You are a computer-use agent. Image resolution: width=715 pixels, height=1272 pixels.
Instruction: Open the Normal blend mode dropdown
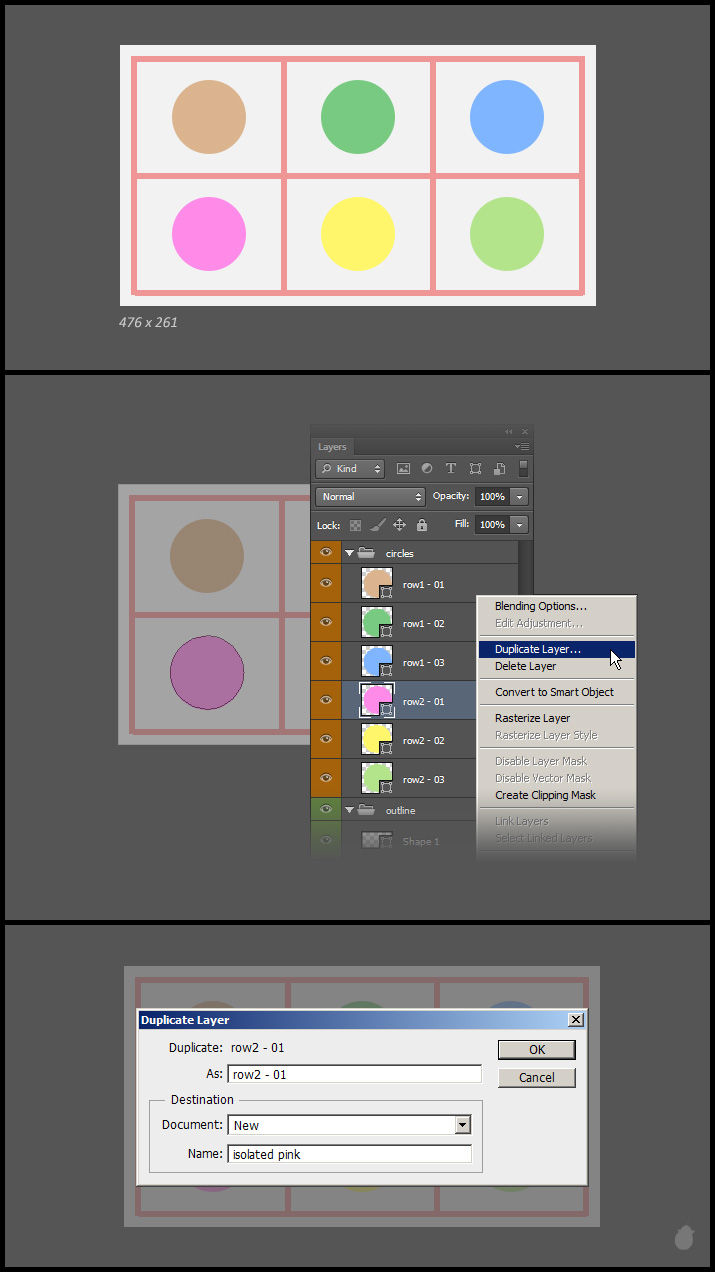click(371, 497)
